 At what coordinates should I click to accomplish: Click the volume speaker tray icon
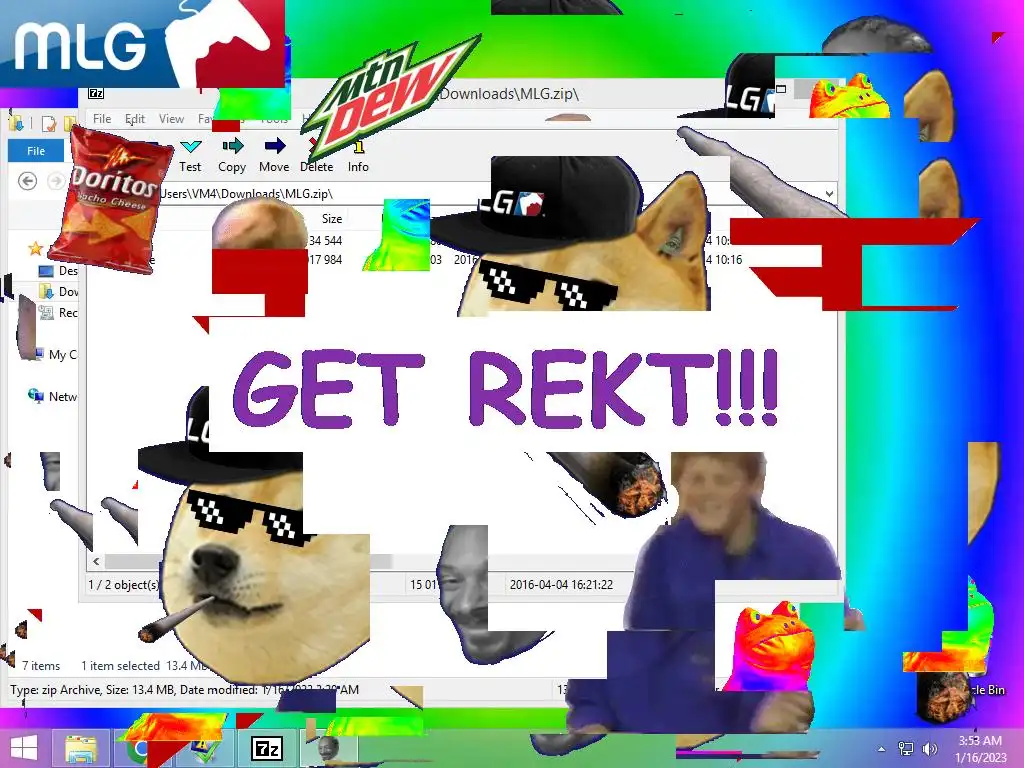click(929, 749)
